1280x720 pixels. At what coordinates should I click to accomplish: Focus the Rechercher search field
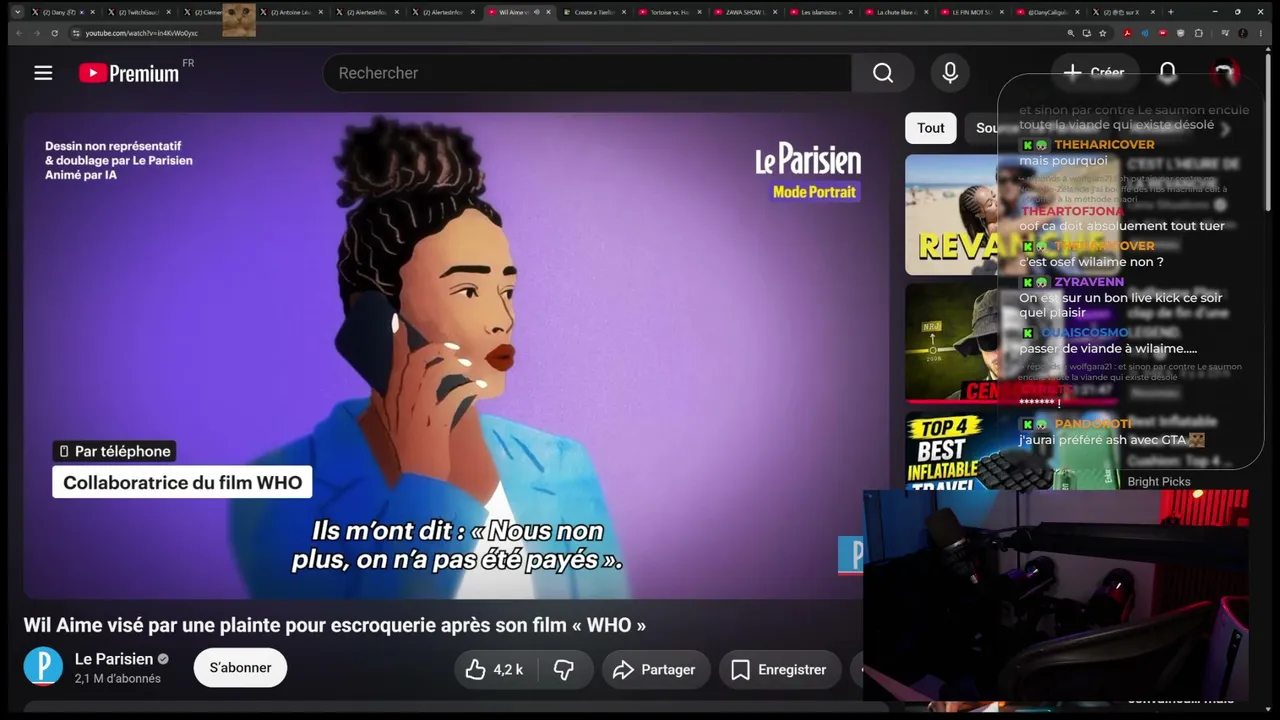point(587,73)
